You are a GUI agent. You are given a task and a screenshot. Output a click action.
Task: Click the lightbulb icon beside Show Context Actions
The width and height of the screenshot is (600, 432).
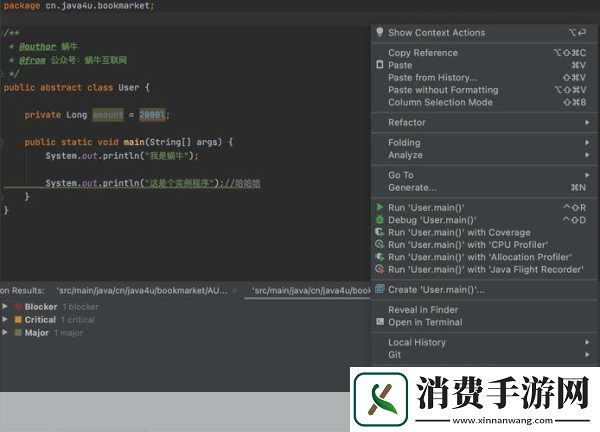pos(380,33)
